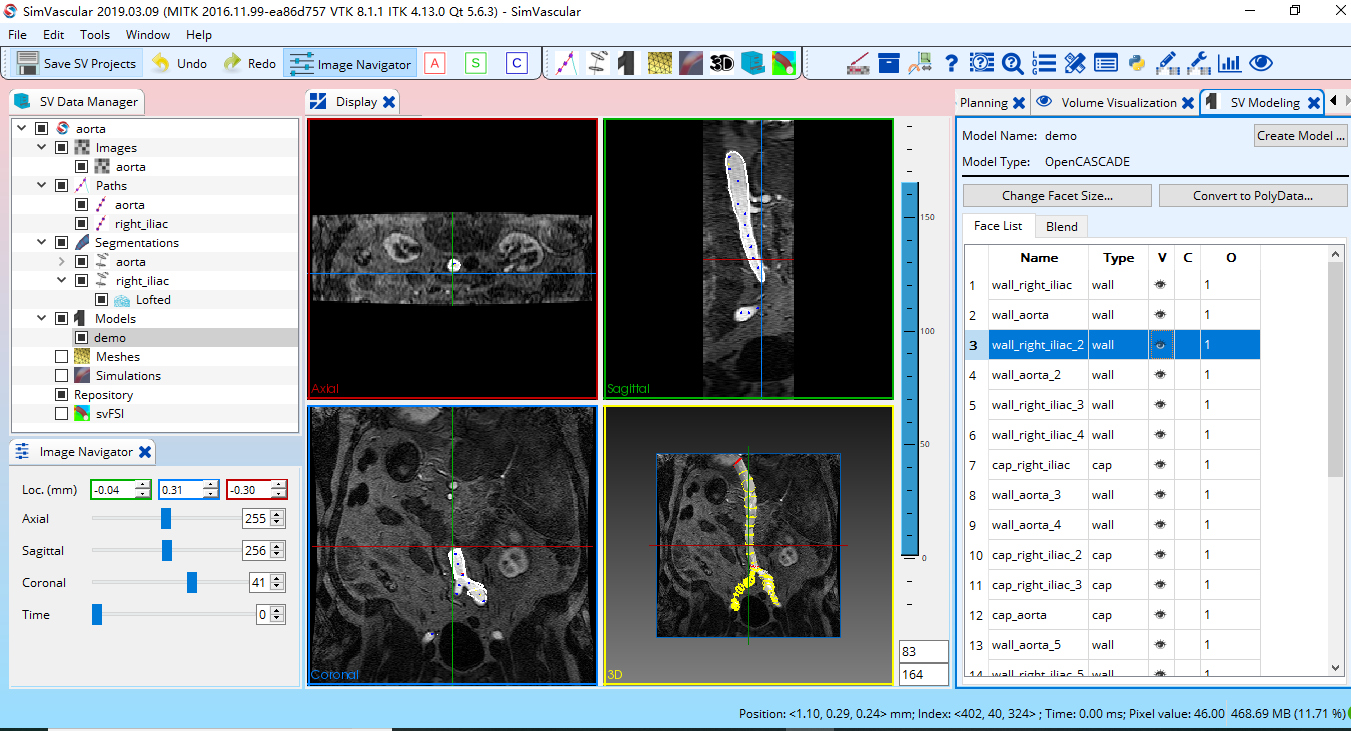Click the properties list icon beside Python
The image size is (1351, 731).
point(1106,63)
